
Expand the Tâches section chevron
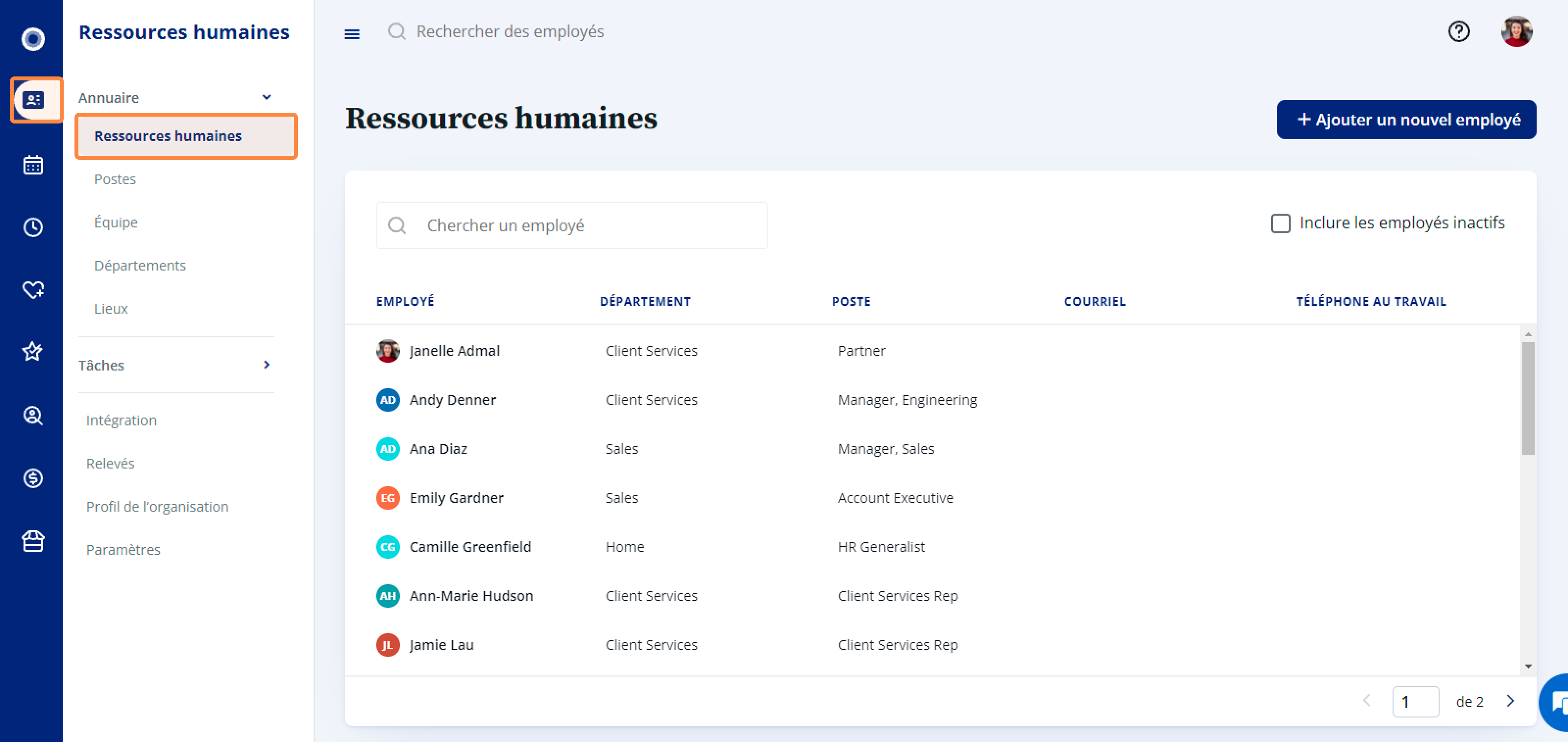(266, 365)
